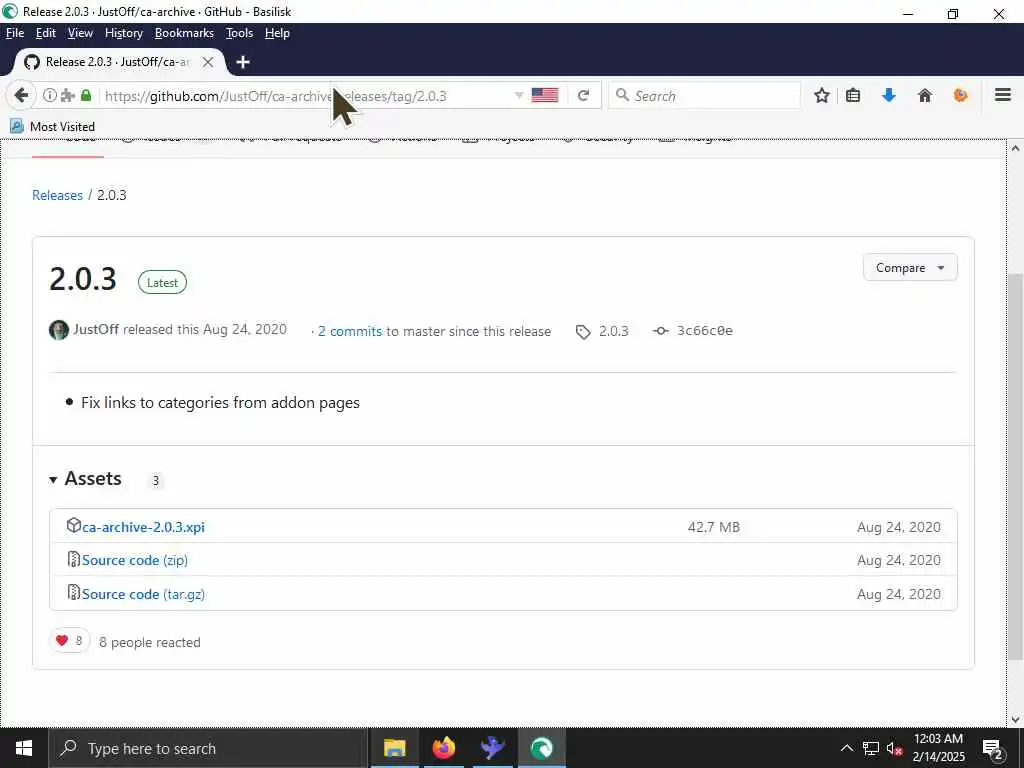1024x768 pixels.
Task: Click the puzzle piece permissions icon
Action: coord(67,96)
